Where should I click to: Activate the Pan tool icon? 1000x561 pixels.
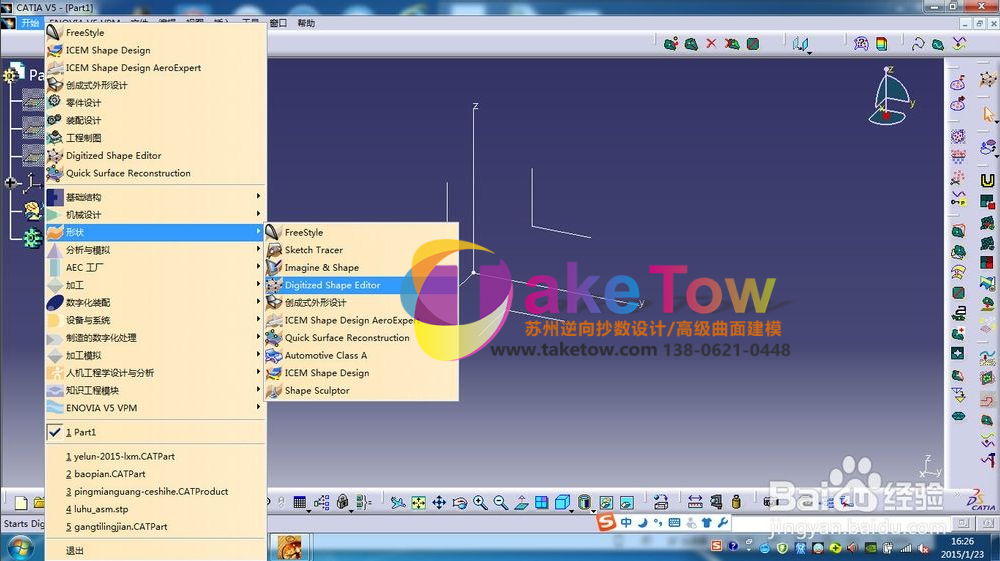(x=439, y=503)
